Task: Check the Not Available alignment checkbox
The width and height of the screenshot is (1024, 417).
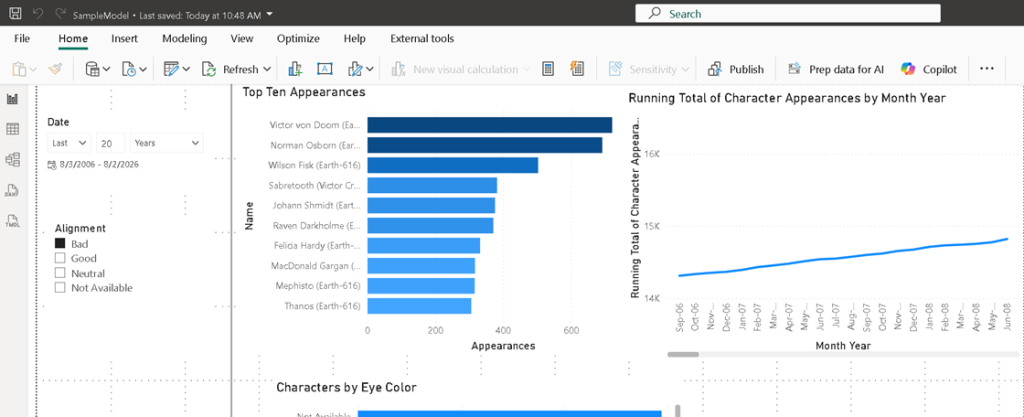Action: tap(60, 288)
